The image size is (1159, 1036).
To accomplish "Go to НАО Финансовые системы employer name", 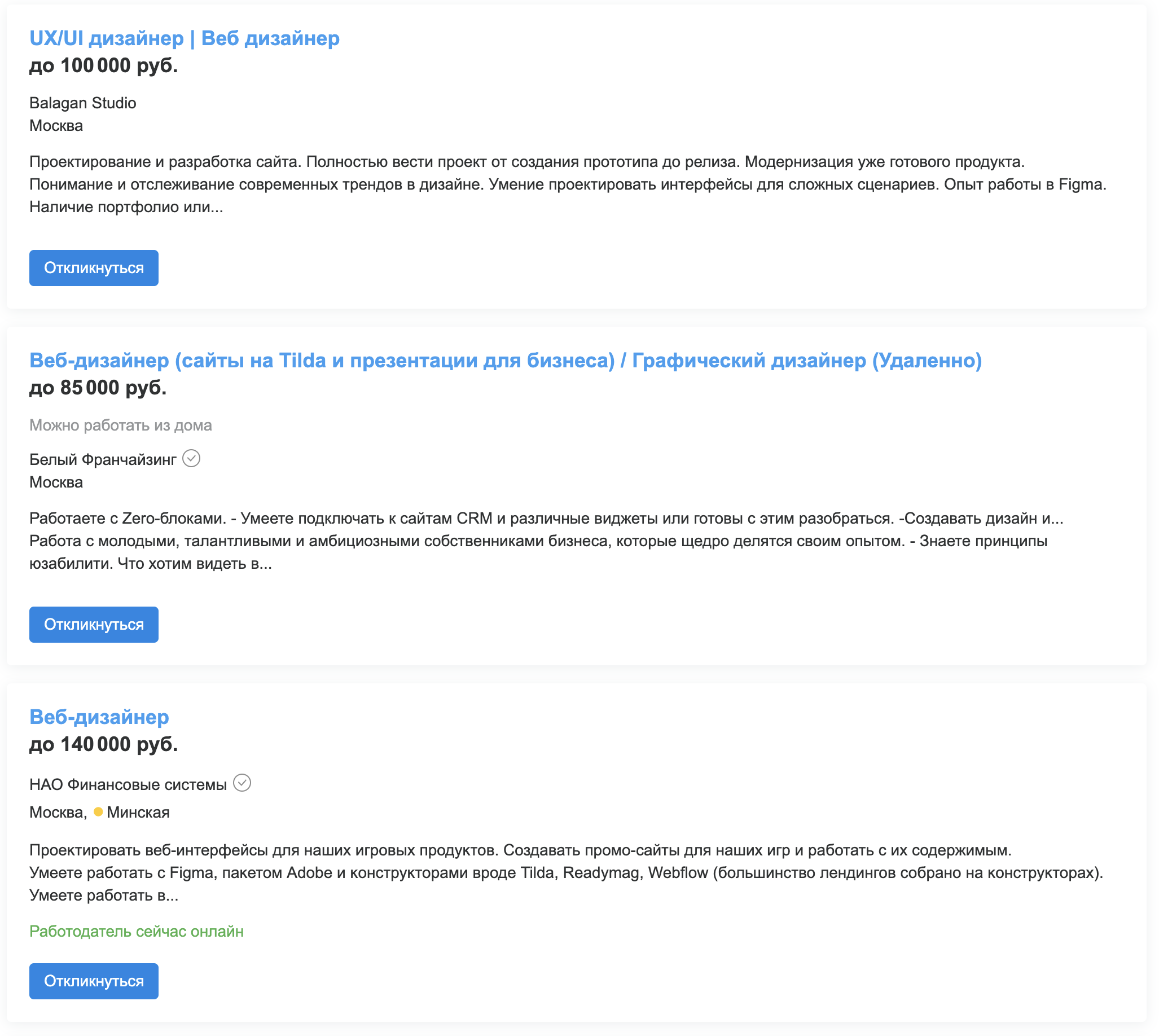I will pos(128,784).
